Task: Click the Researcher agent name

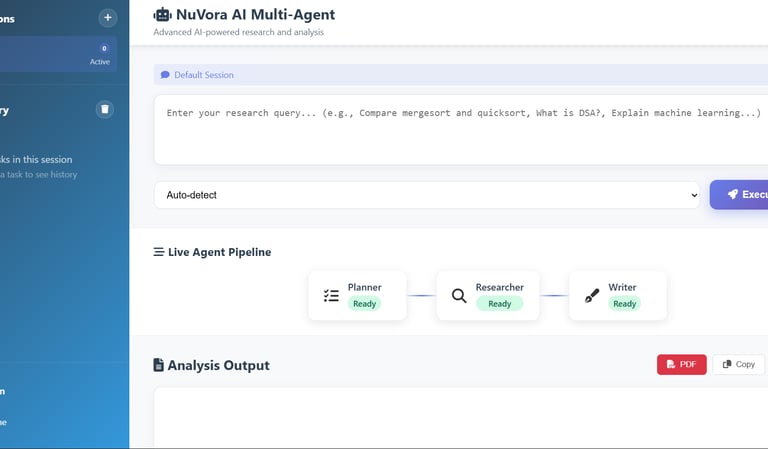Action: click(500, 287)
